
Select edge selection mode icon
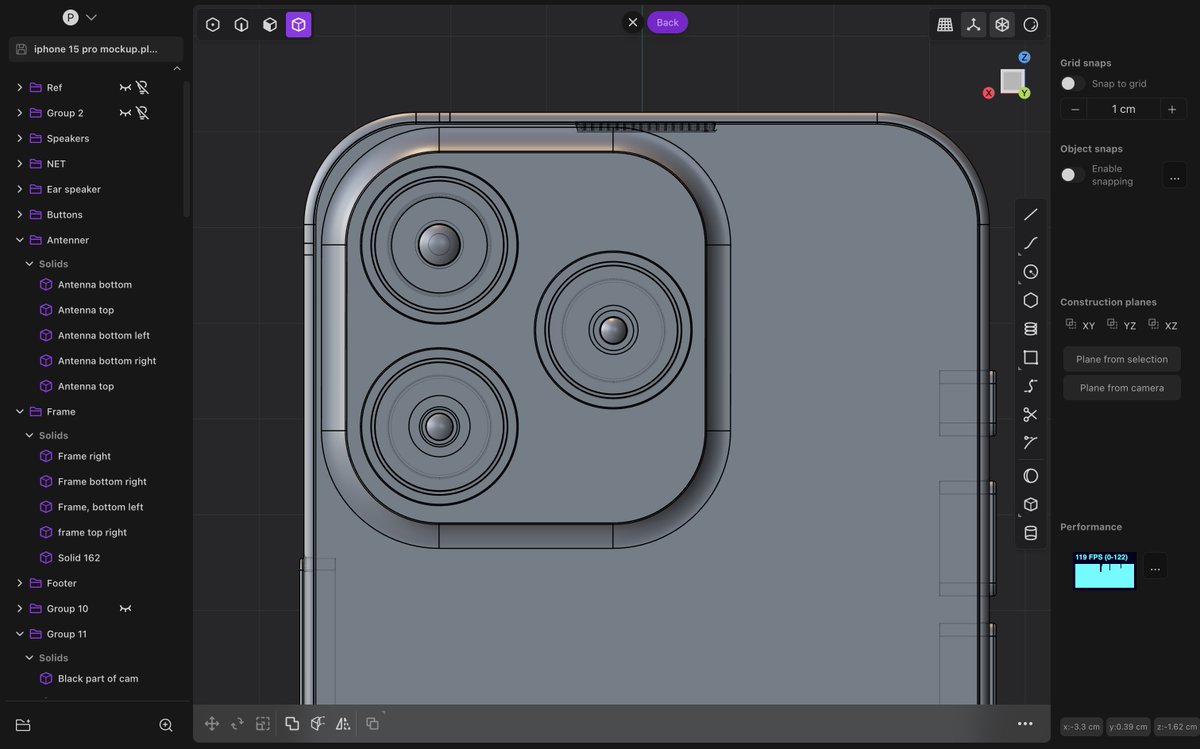241,24
